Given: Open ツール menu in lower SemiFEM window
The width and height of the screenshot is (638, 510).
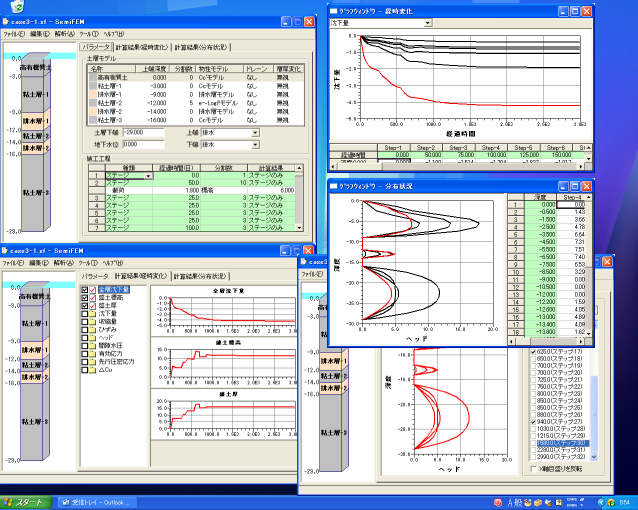Looking at the screenshot, I should click(88, 263).
